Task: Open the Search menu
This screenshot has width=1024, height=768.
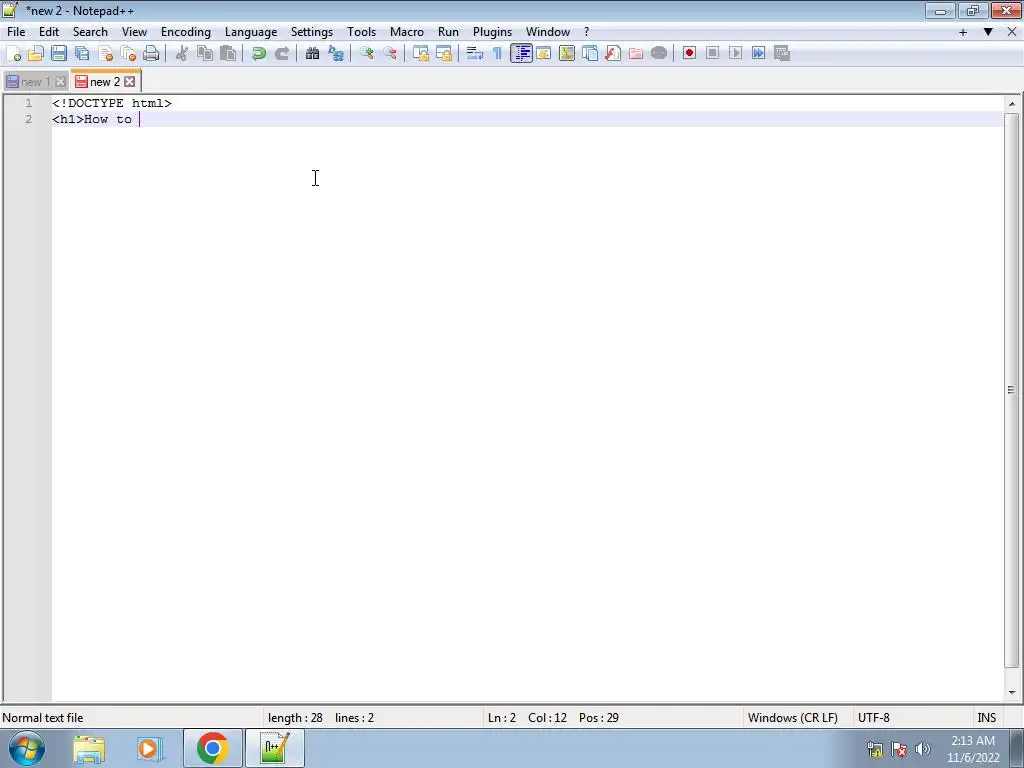Action: (90, 32)
